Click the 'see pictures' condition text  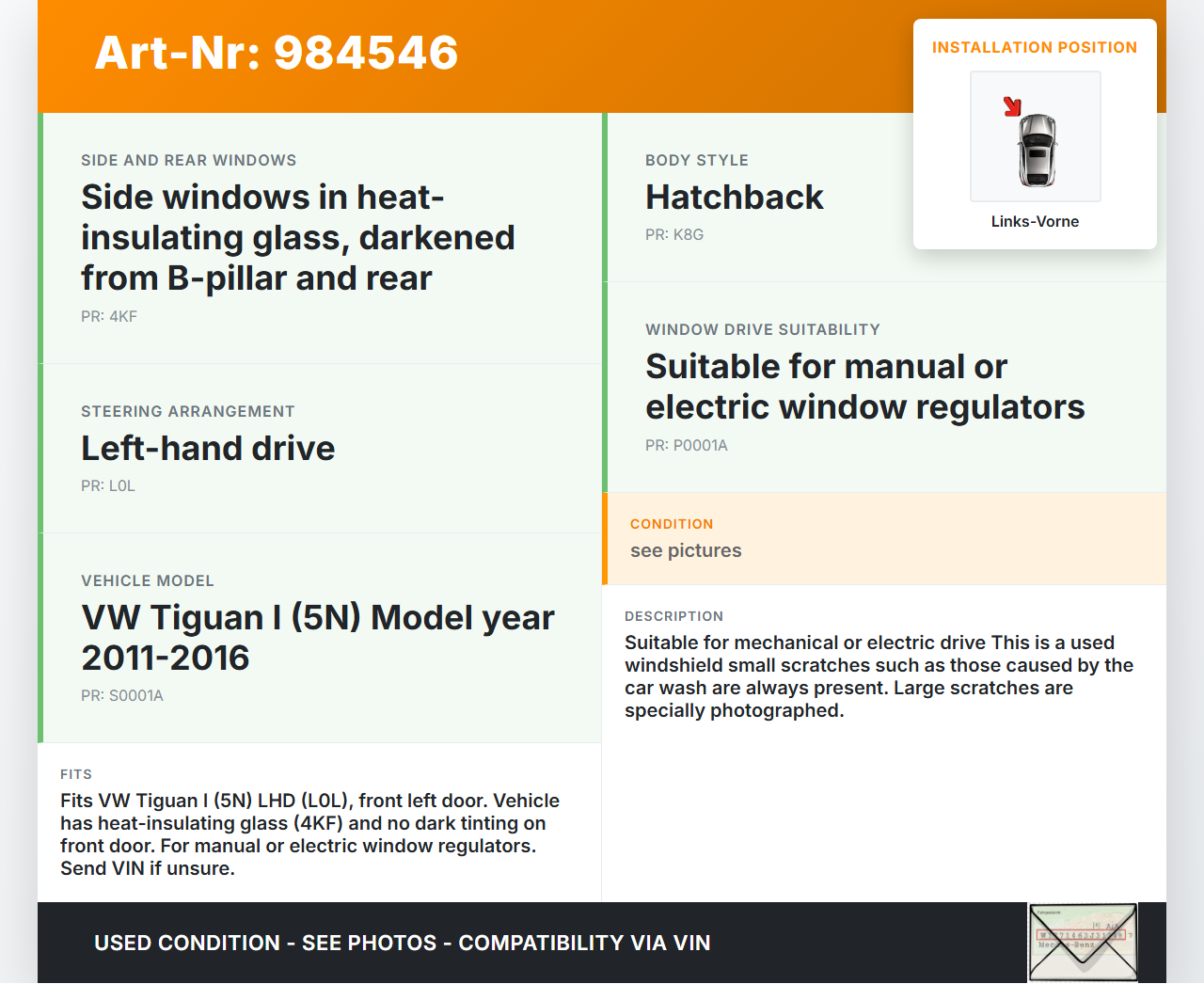pos(686,550)
